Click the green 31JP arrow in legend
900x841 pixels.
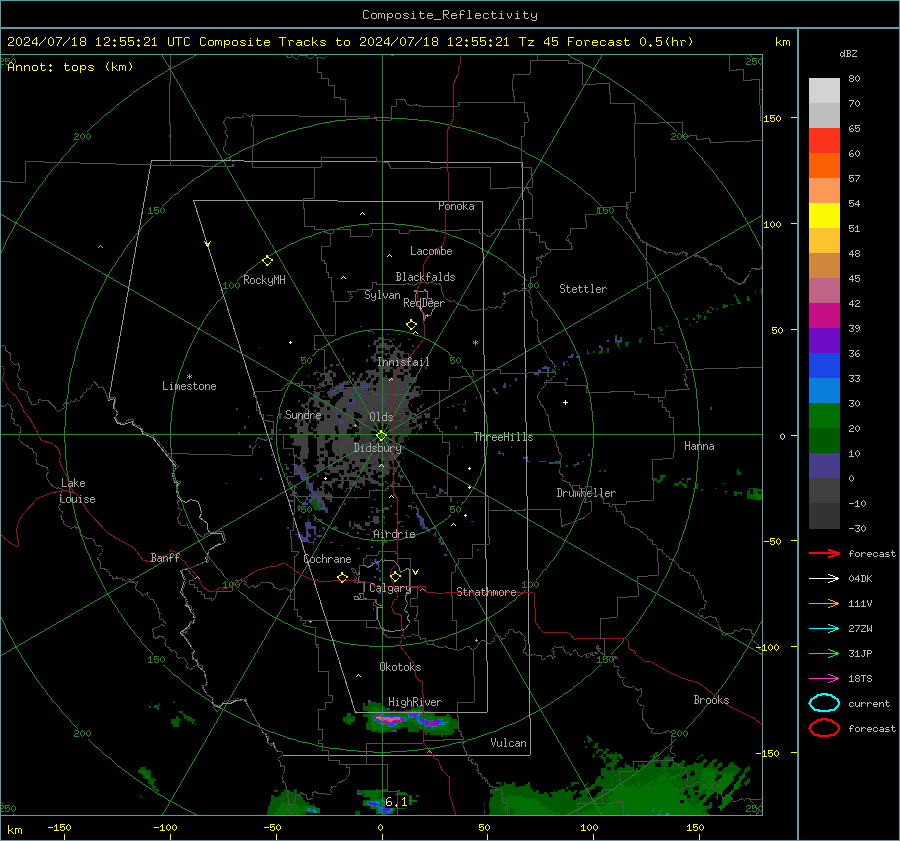[824, 653]
